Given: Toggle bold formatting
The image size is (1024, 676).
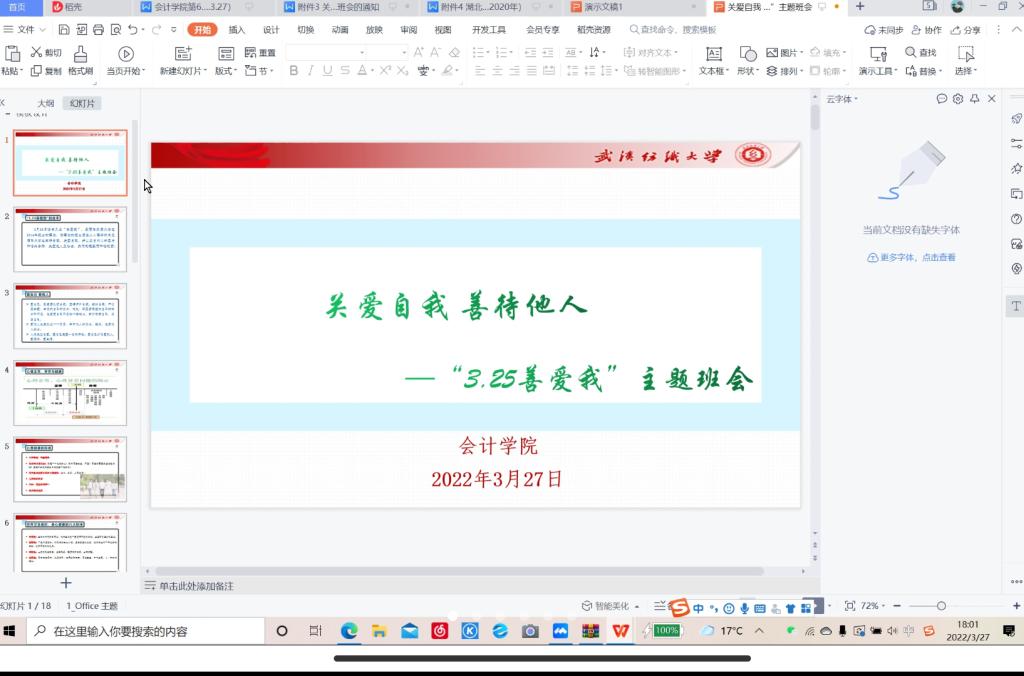Looking at the screenshot, I should [293, 71].
